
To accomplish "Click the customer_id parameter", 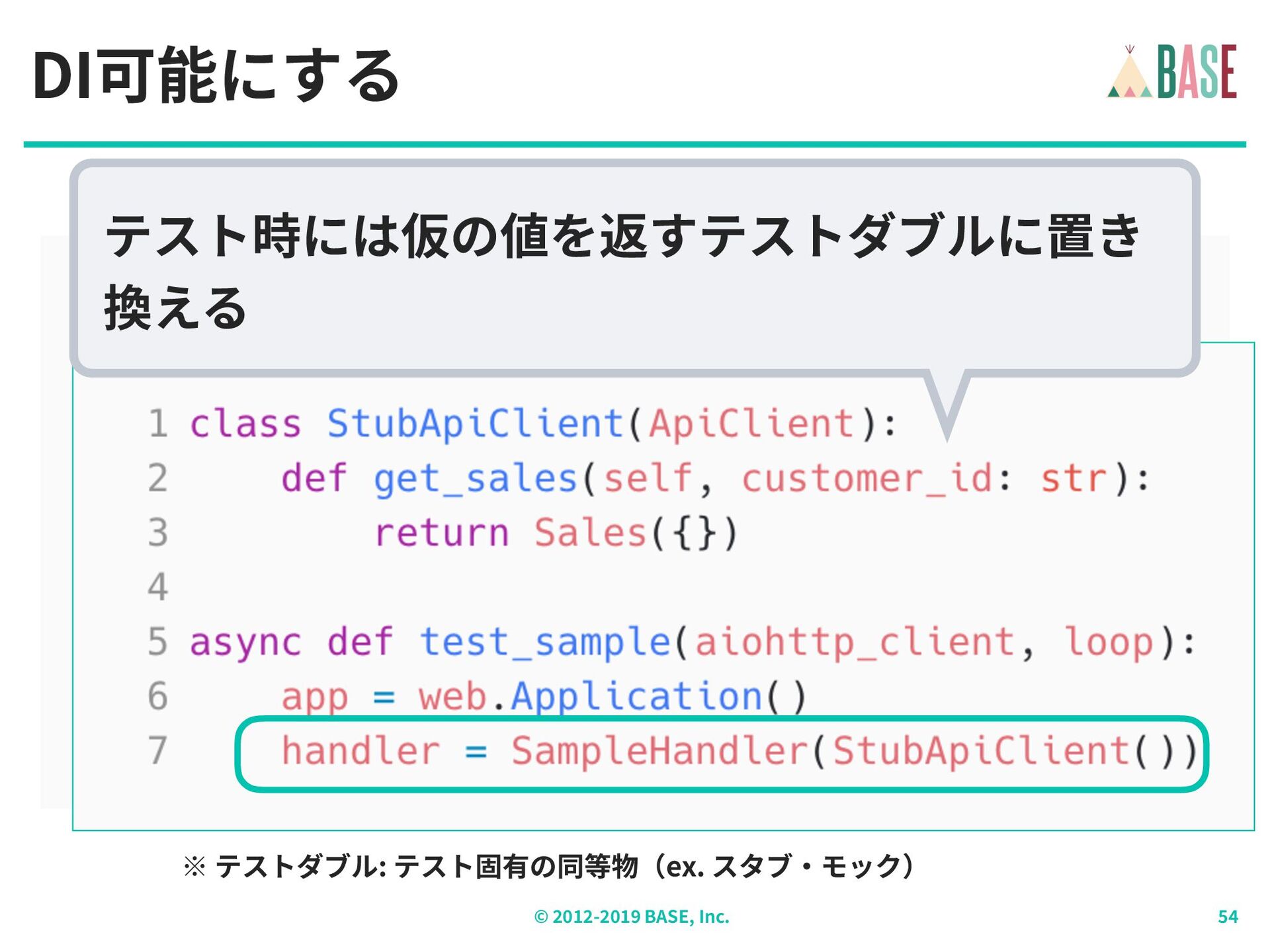I will pyautogui.click(x=867, y=478).
